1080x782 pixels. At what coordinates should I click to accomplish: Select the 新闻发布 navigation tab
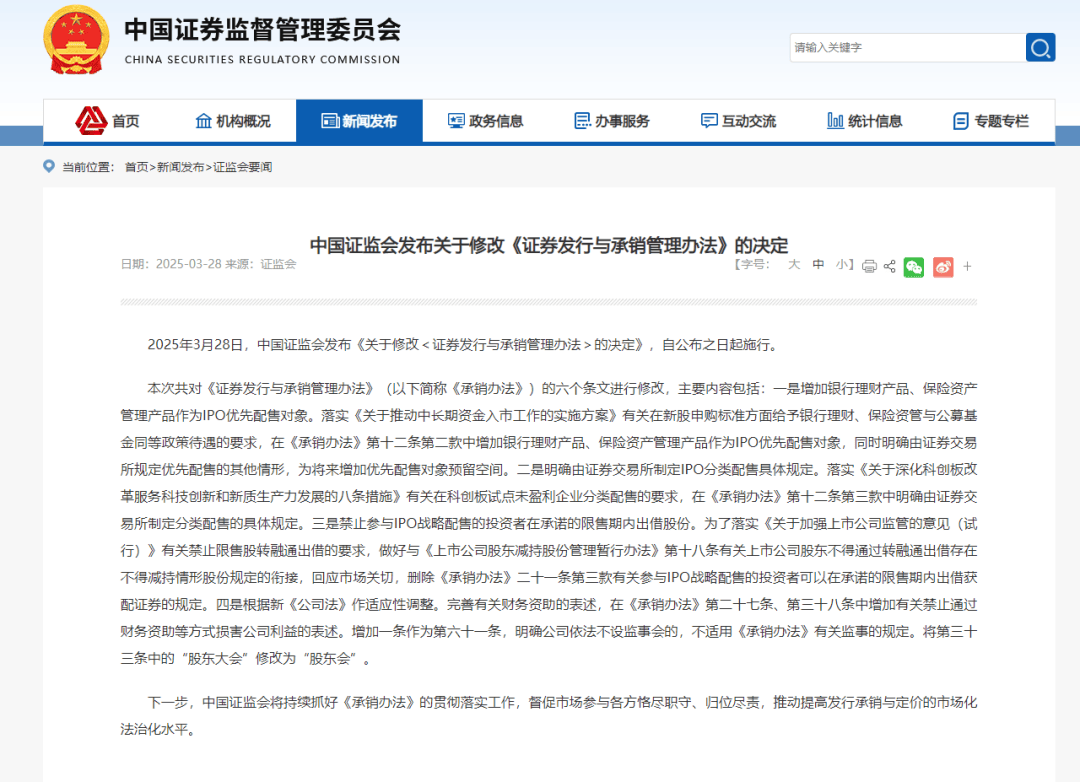[360, 121]
